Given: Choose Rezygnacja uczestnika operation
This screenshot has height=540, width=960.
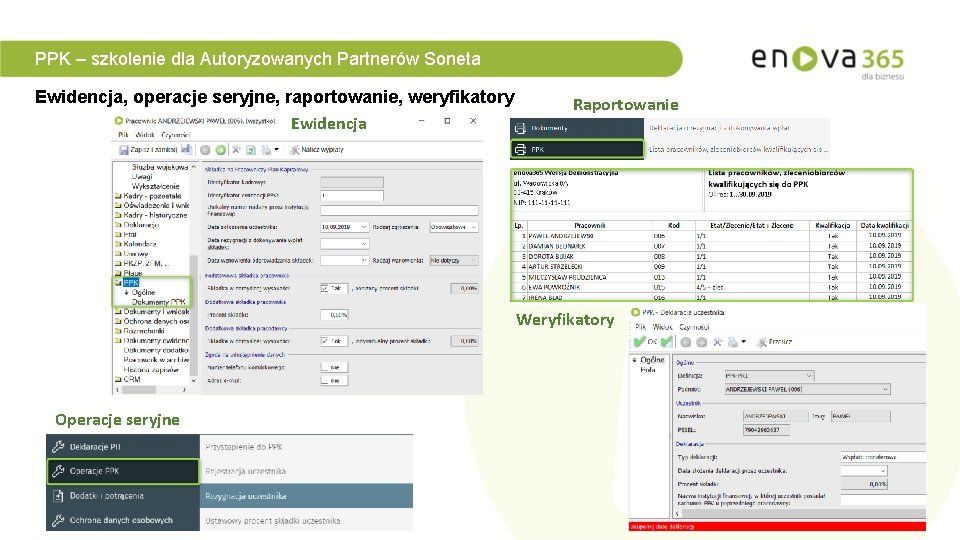Looking at the screenshot, I should tap(306, 496).
